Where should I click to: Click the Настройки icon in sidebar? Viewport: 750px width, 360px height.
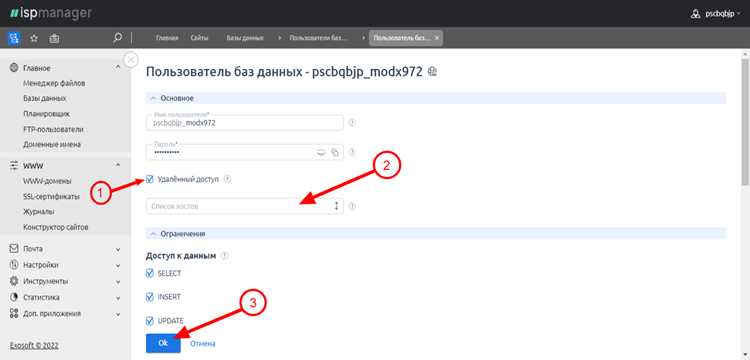[x=14, y=264]
